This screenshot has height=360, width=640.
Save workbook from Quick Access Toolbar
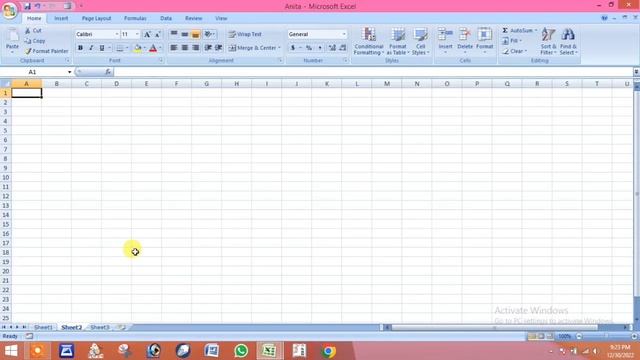coord(27,6)
